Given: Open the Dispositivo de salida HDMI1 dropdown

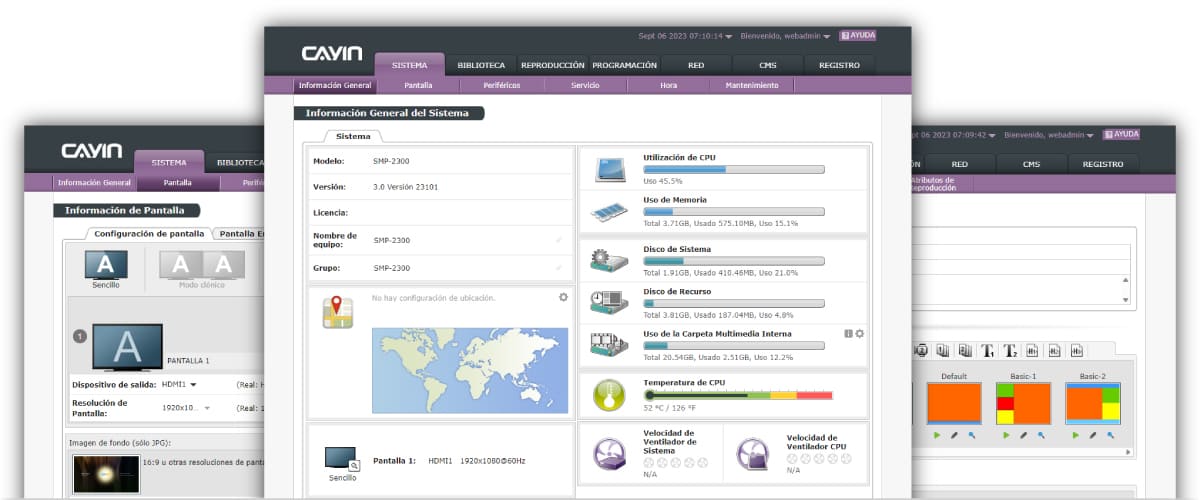Looking at the screenshot, I should pyautogui.click(x=180, y=384).
